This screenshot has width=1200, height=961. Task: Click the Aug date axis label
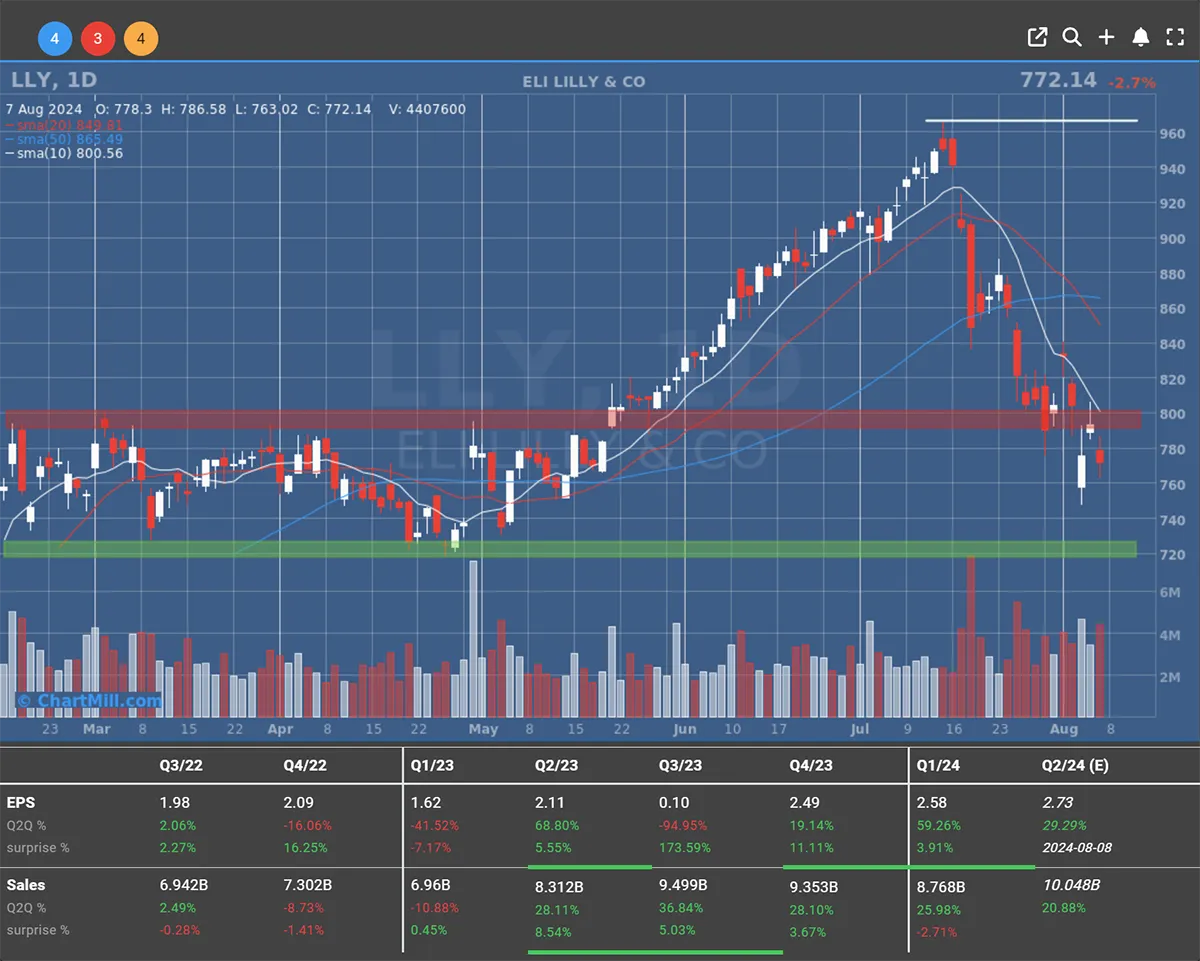[x=1062, y=729]
